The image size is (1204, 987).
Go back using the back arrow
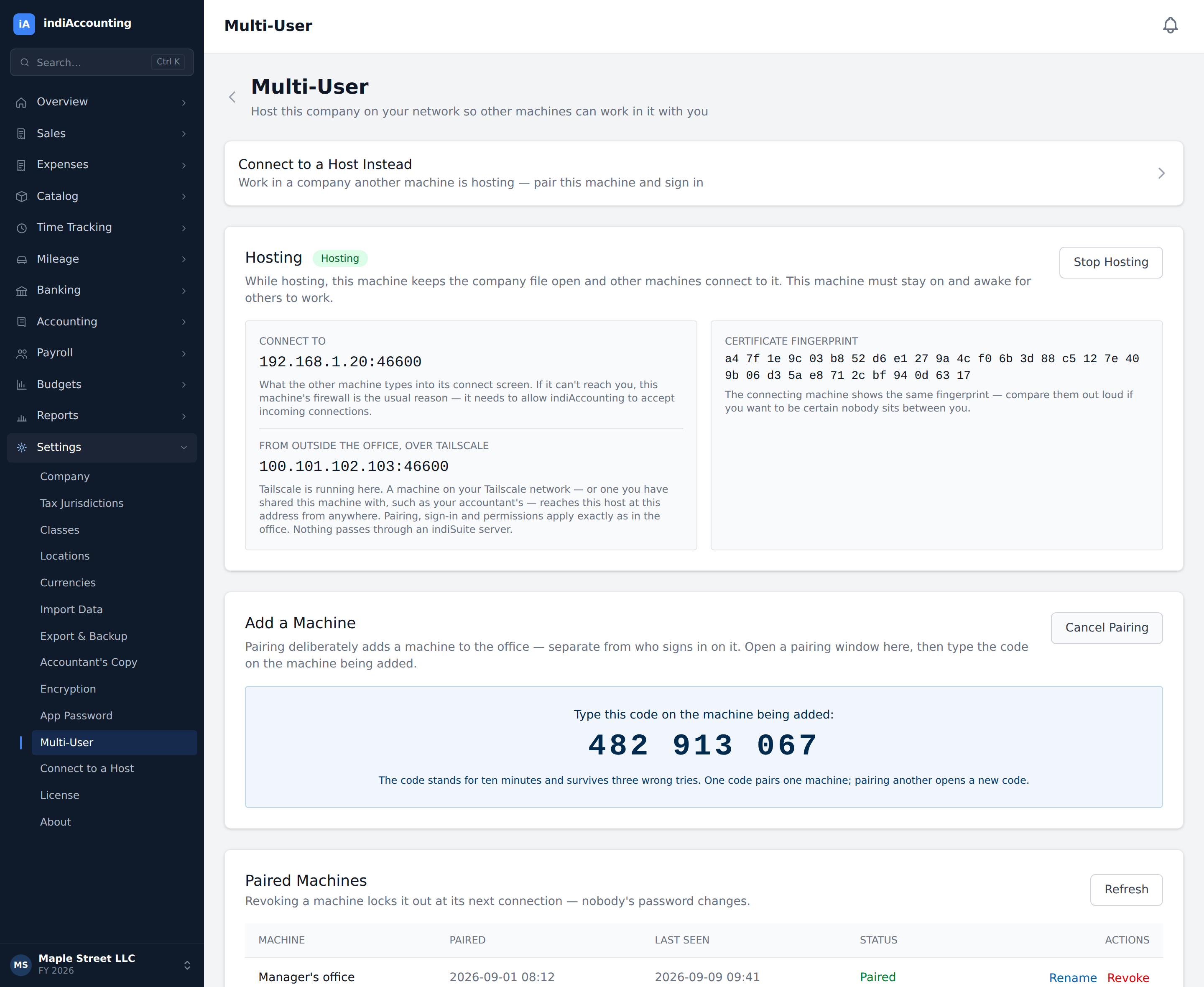[232, 97]
